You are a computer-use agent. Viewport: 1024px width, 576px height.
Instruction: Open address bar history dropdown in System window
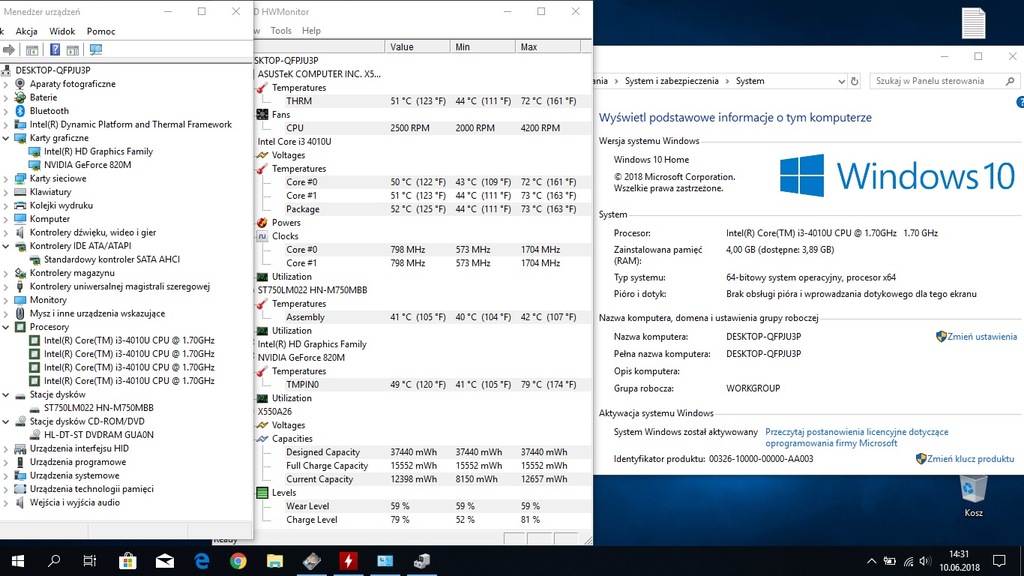[841, 81]
